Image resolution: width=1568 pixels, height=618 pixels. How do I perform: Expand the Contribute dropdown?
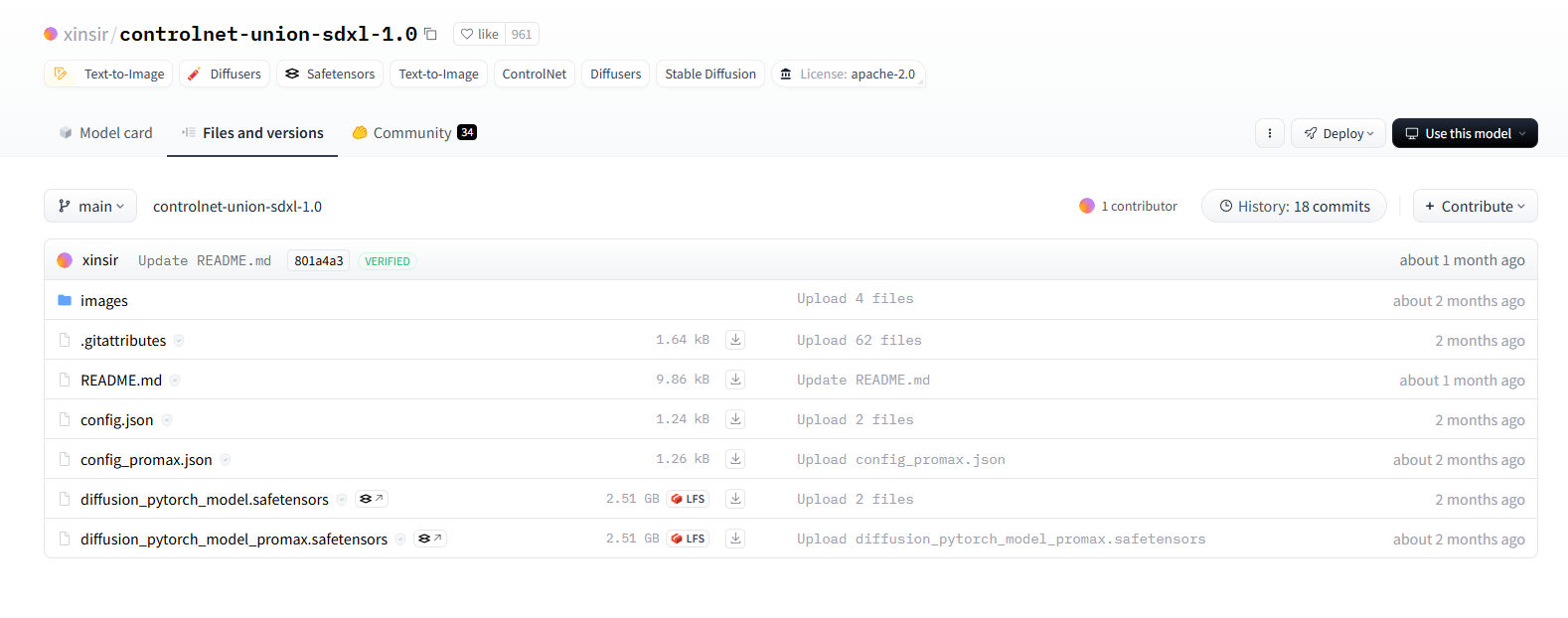pos(1476,206)
